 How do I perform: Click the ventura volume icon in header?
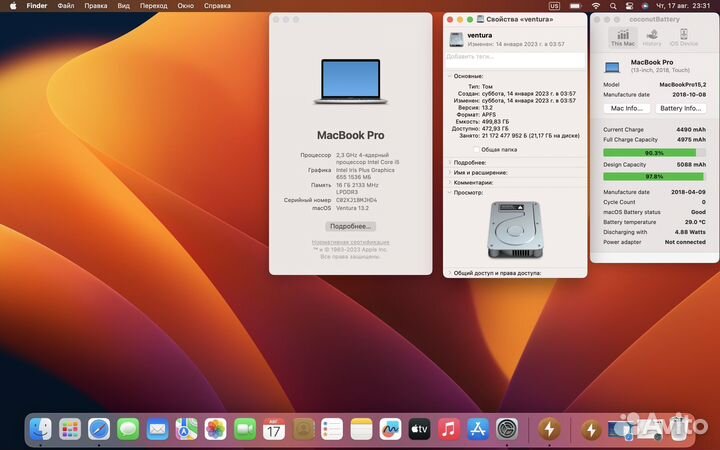pos(456,39)
